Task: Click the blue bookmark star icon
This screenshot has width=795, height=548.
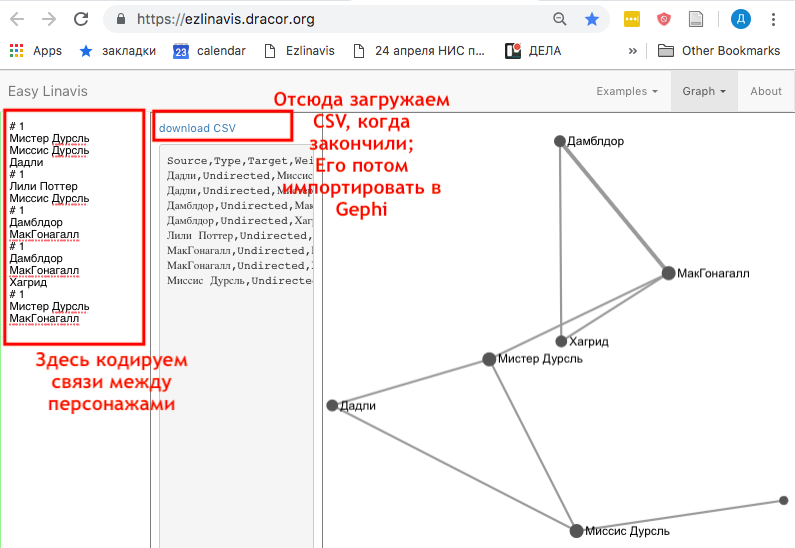Action: 592,19
